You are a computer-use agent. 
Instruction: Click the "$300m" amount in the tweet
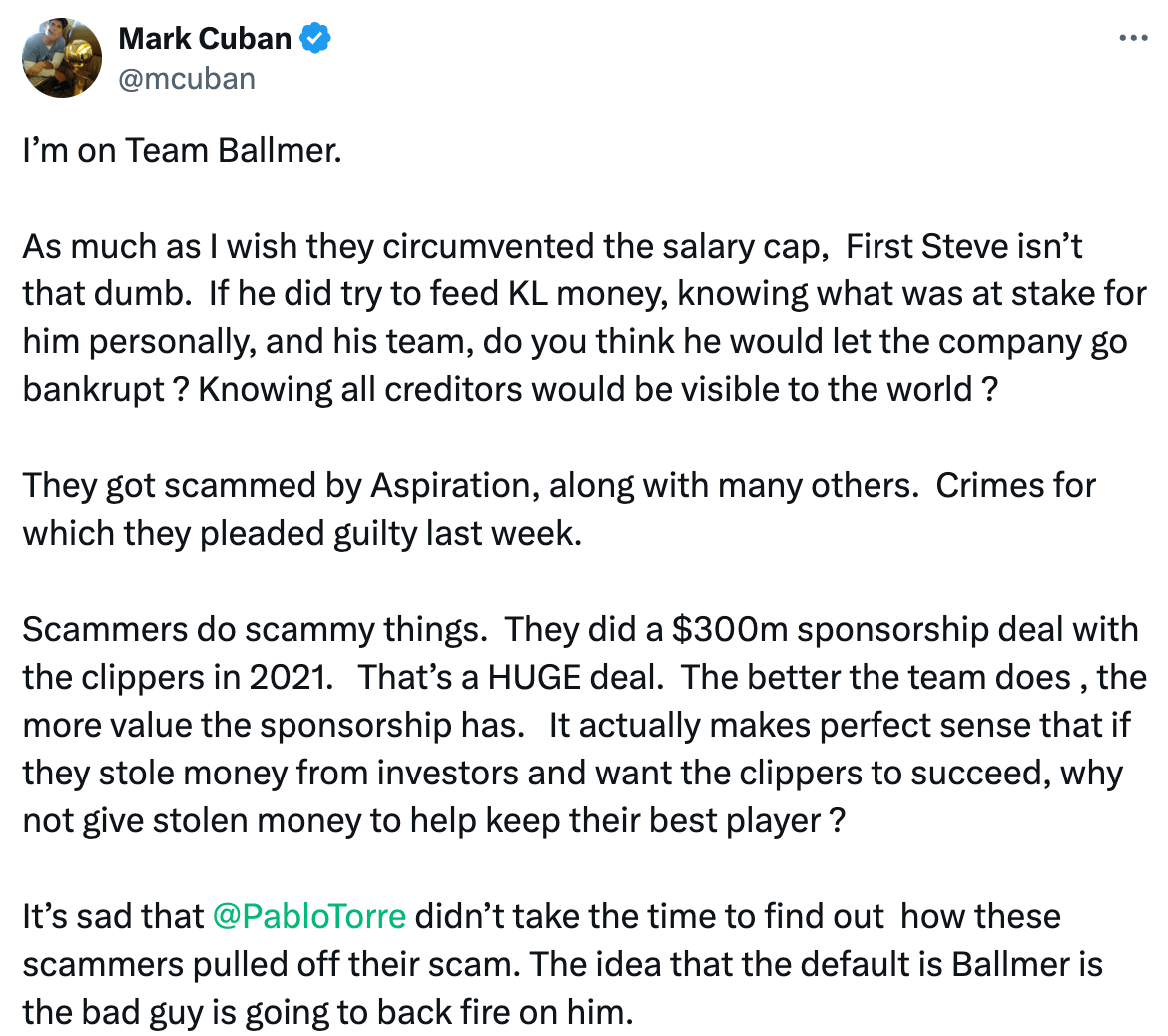(730, 630)
